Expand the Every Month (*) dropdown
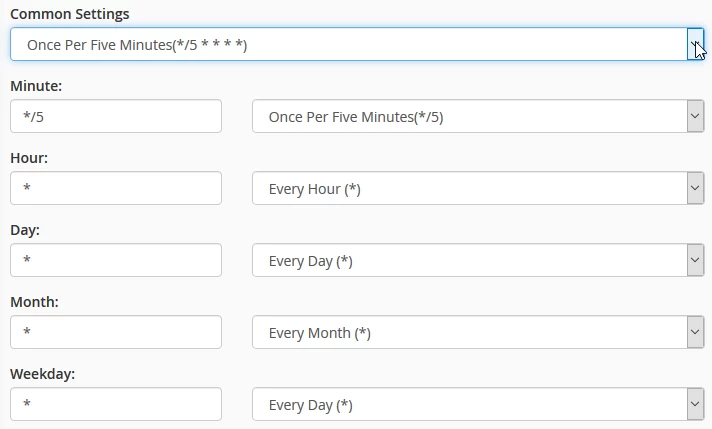Image resolution: width=712 pixels, height=429 pixels. pyautogui.click(x=470, y=332)
